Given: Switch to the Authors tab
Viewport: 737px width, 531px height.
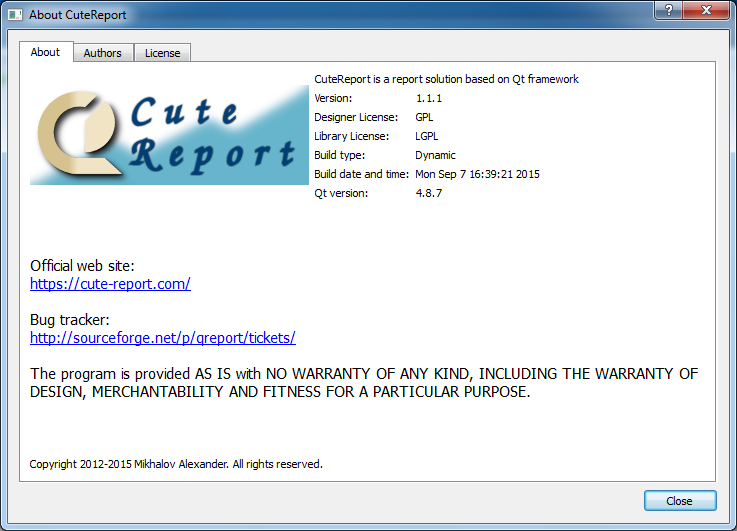Looking at the screenshot, I should [103, 53].
